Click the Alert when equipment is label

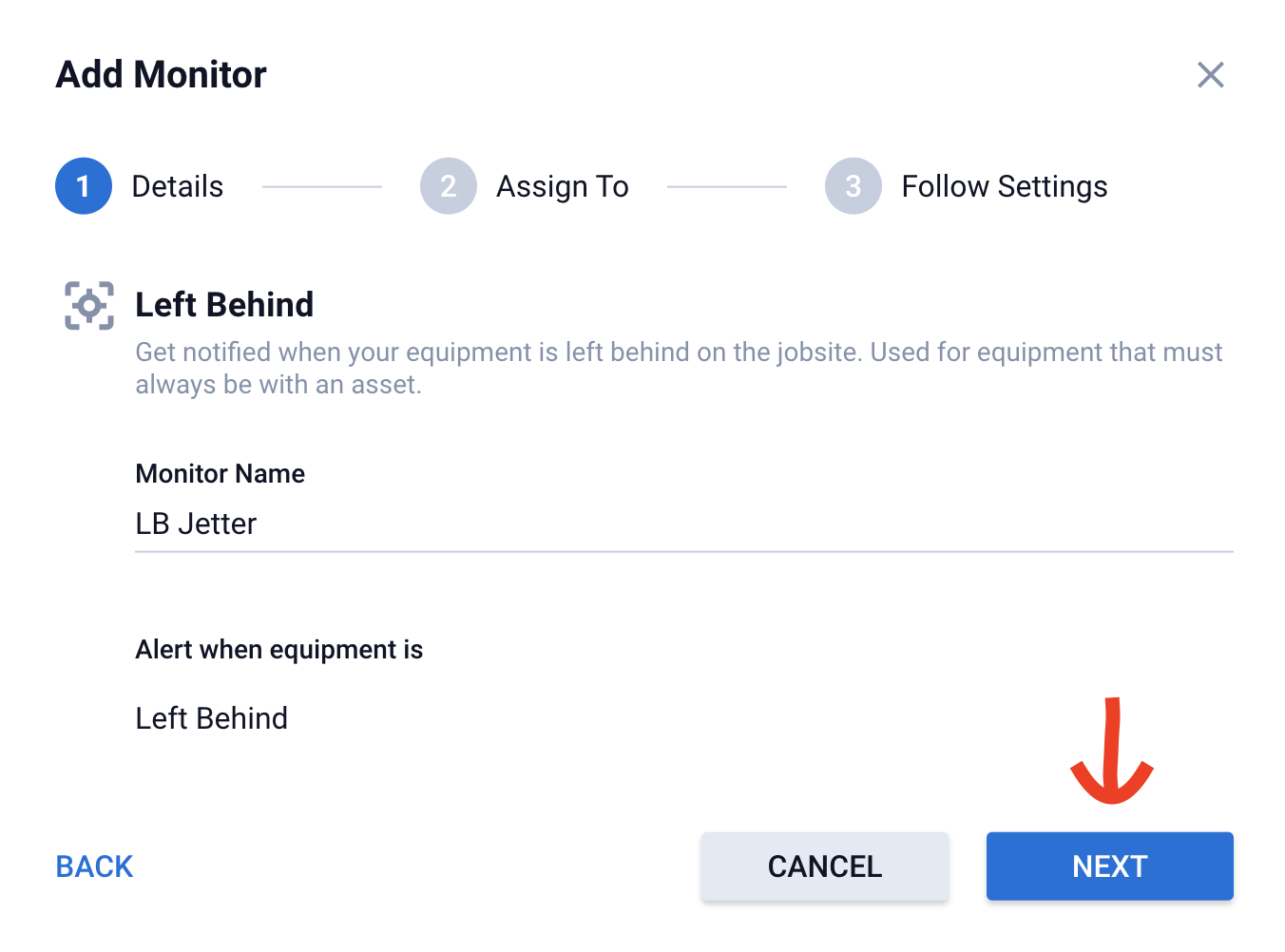pyautogui.click(x=279, y=650)
